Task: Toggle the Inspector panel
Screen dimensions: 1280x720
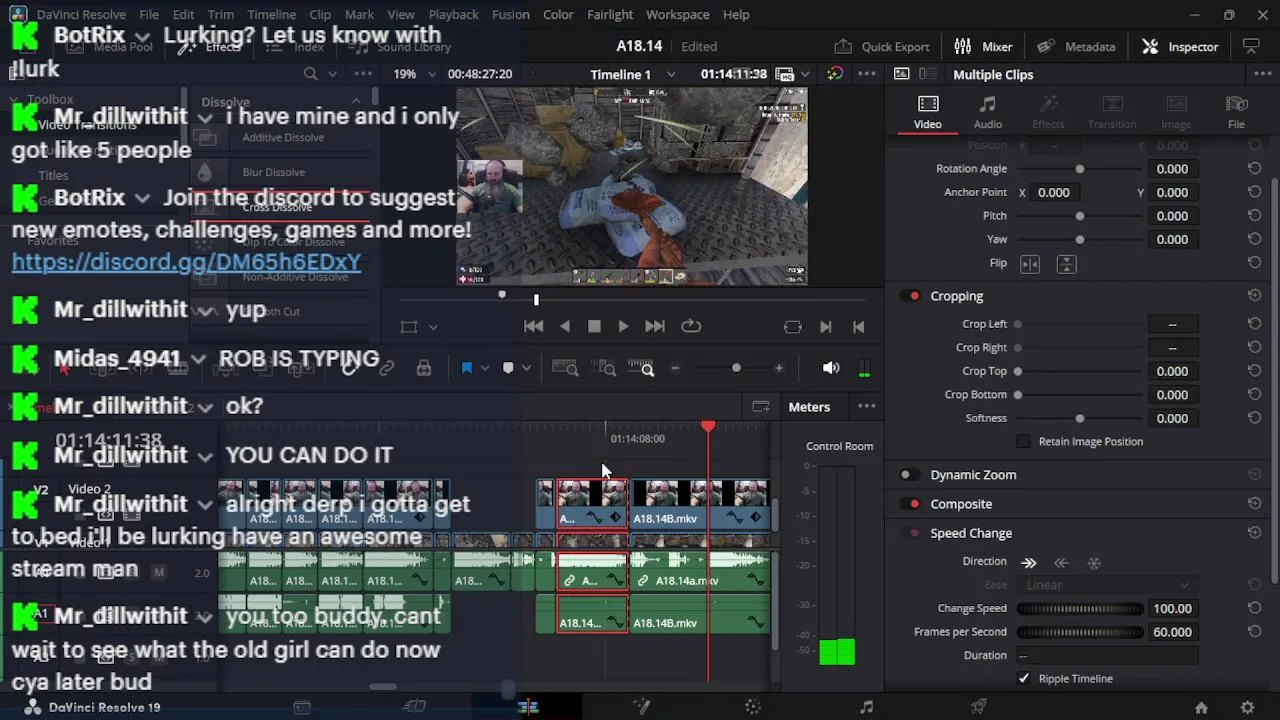Action: point(1180,46)
